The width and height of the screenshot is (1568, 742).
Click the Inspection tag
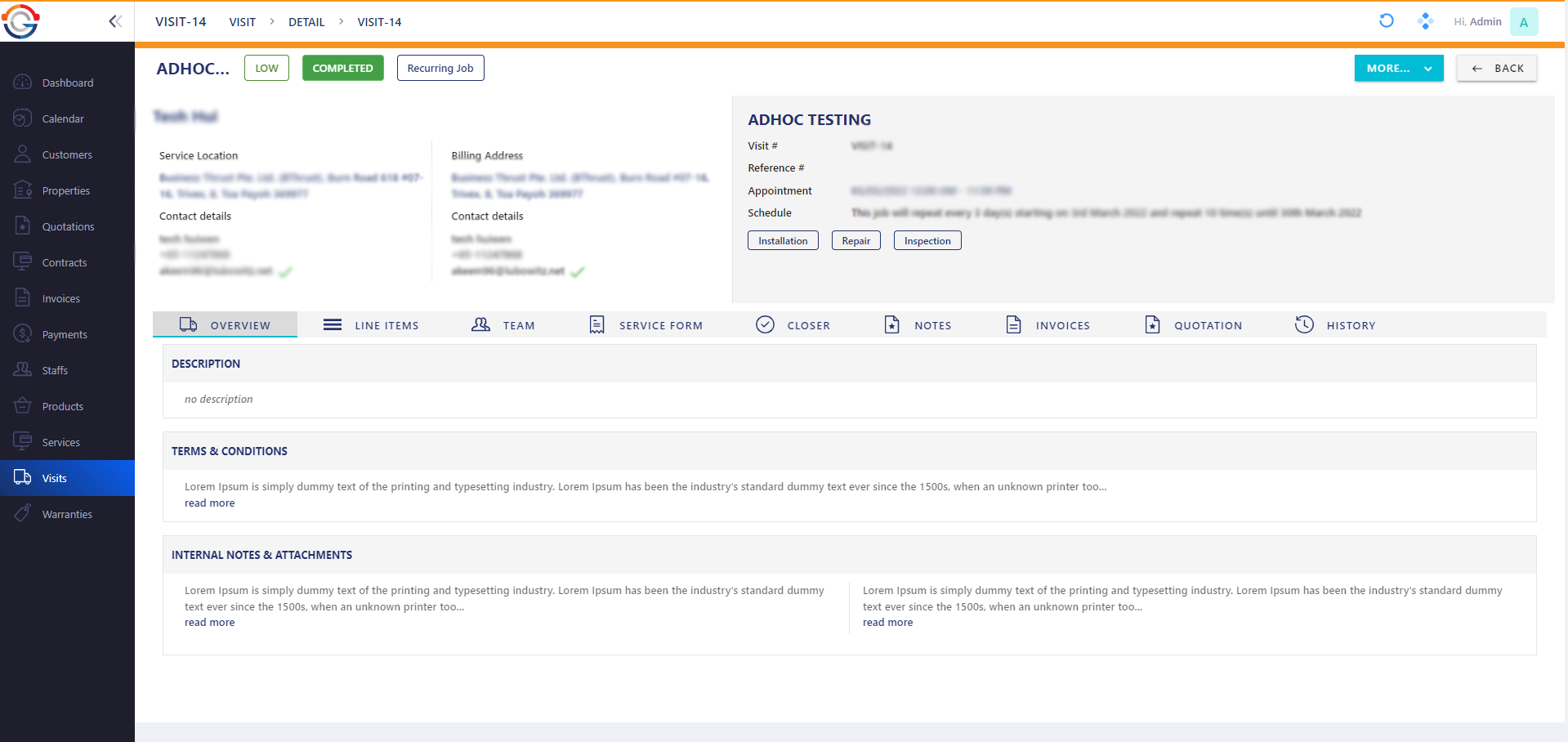927,241
